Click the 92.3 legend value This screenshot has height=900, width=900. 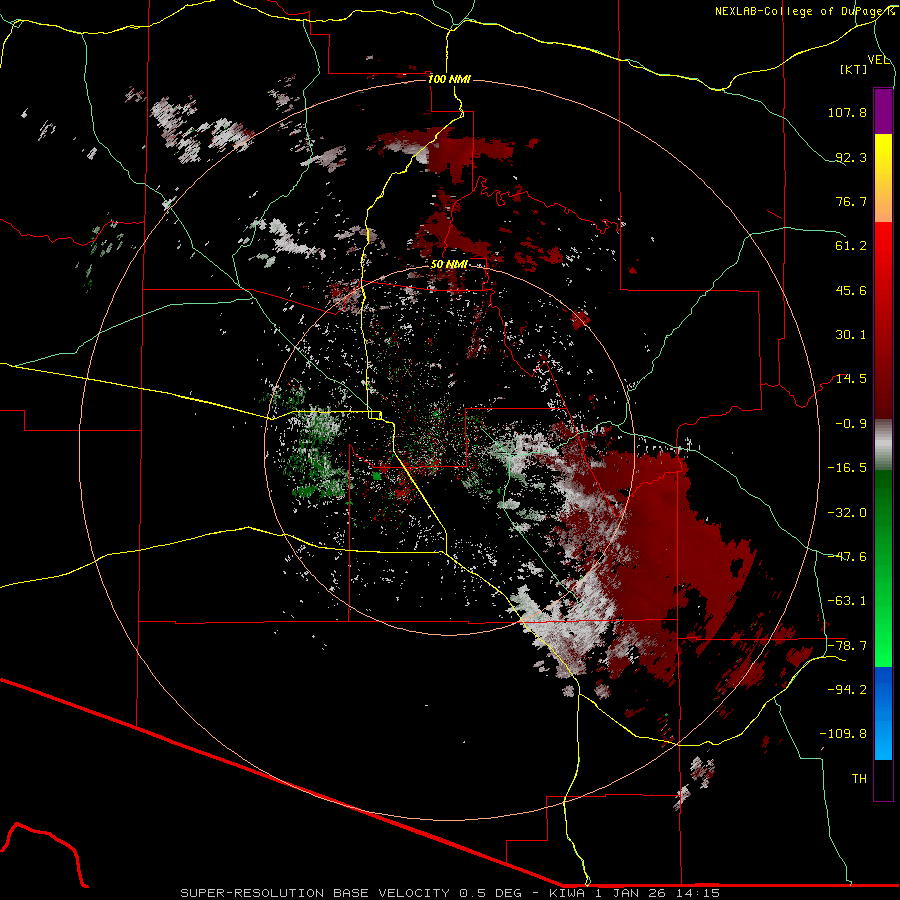[x=851, y=157]
